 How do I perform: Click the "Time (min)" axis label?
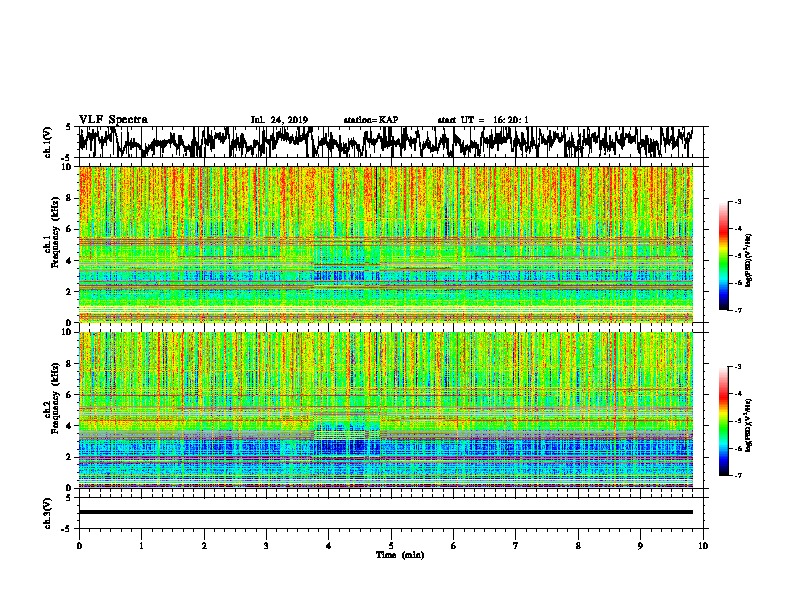tap(400, 555)
